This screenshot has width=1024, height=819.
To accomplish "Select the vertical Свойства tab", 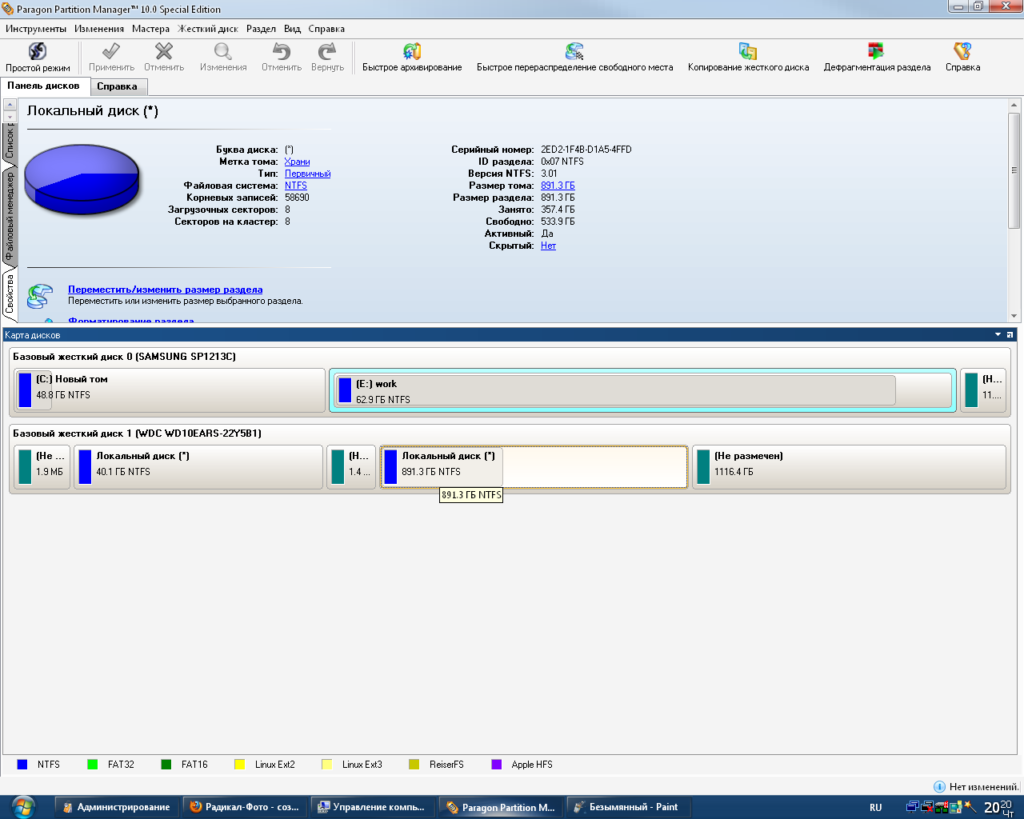I will [9, 293].
